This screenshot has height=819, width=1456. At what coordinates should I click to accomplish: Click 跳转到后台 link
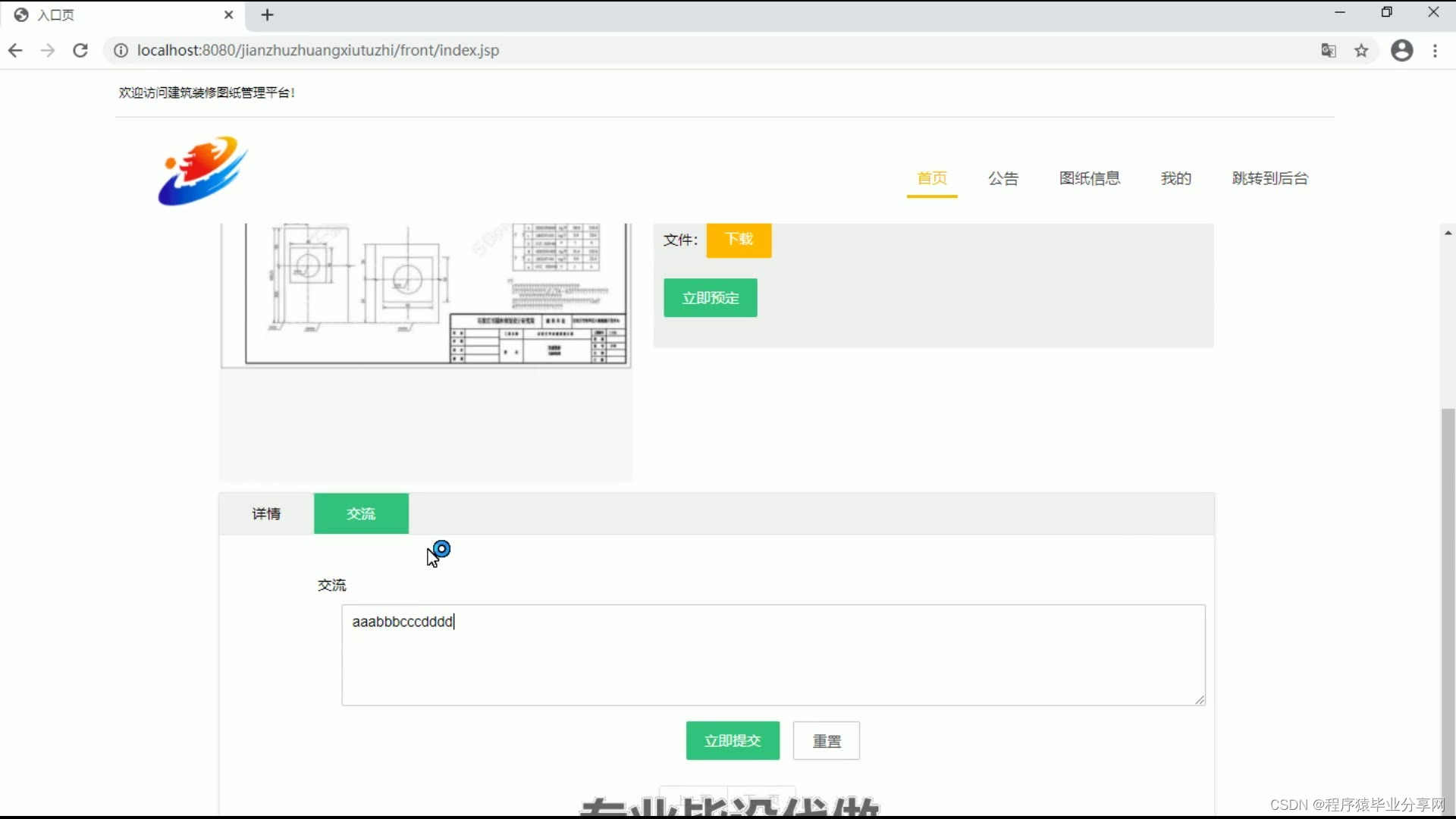pyautogui.click(x=1270, y=178)
